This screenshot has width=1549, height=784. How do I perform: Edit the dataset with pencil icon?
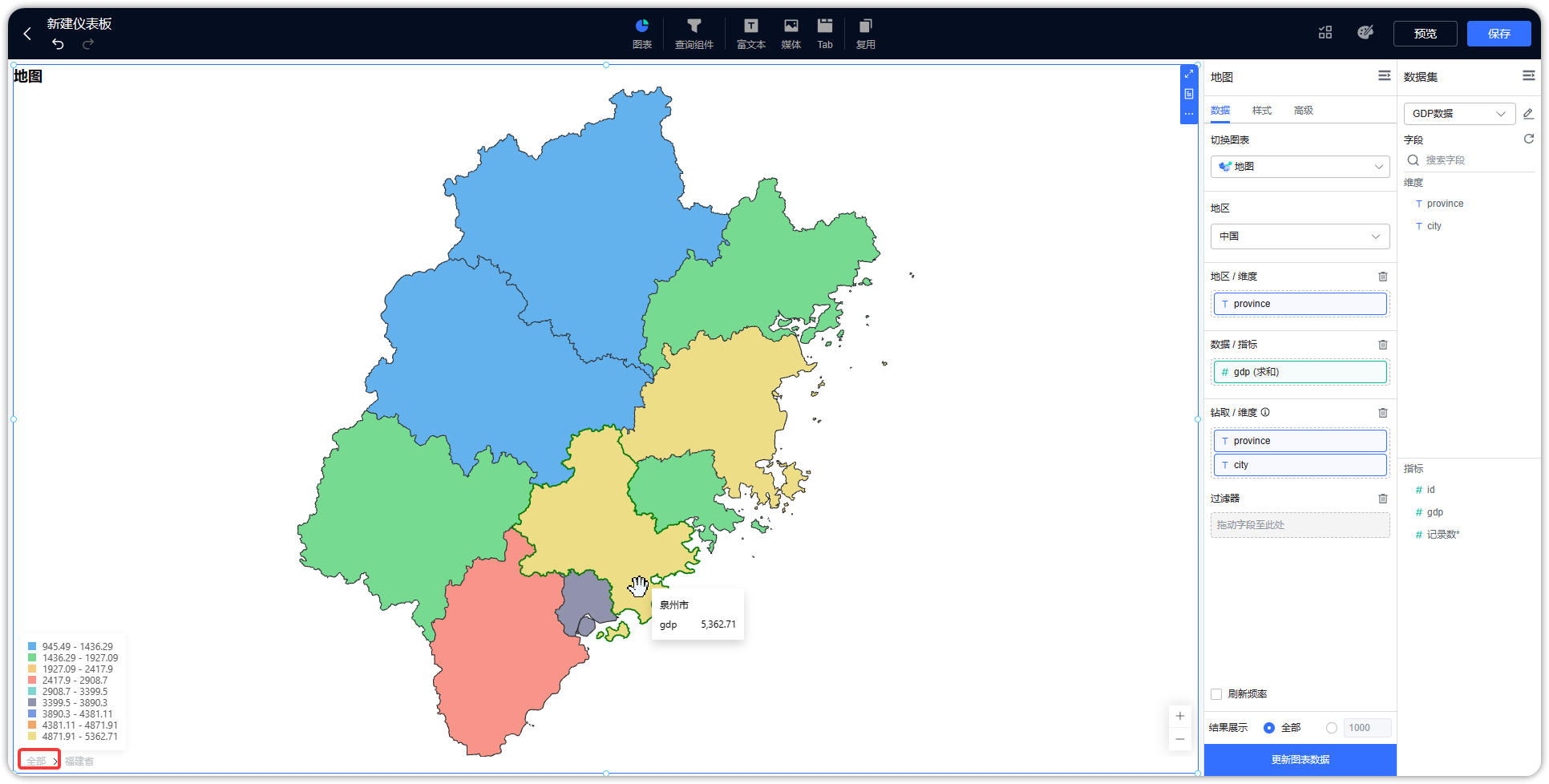tap(1529, 114)
